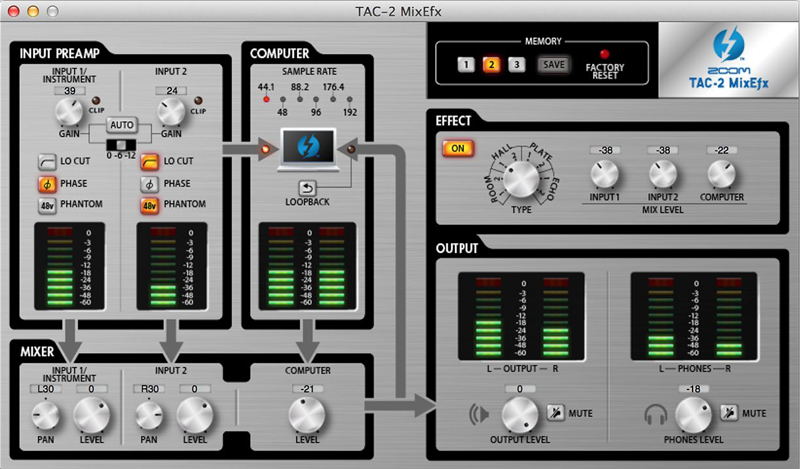Click the LOOPBACK icon button
The image size is (800, 469).
pyautogui.click(x=307, y=186)
